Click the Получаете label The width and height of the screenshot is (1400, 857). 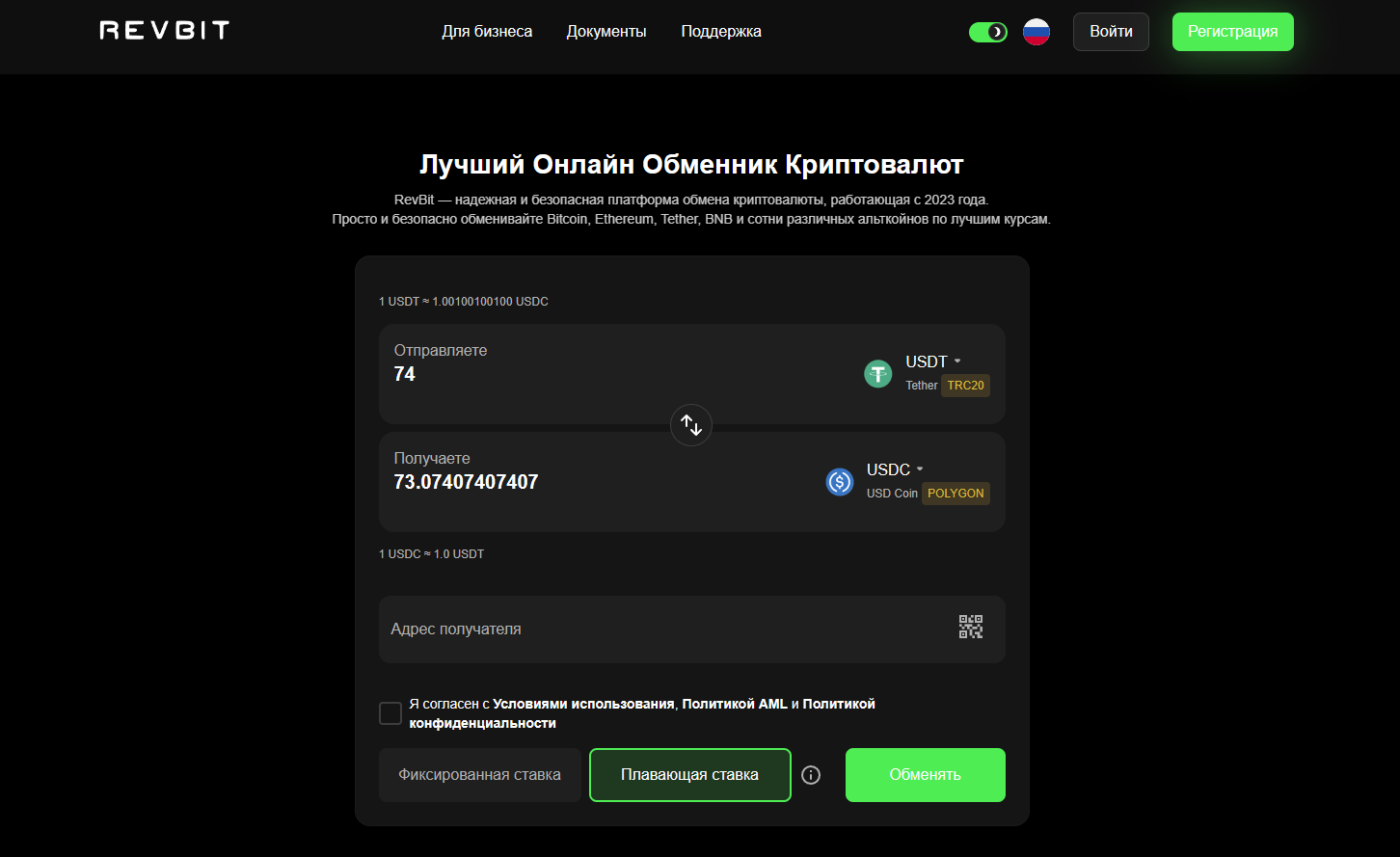[x=432, y=459]
